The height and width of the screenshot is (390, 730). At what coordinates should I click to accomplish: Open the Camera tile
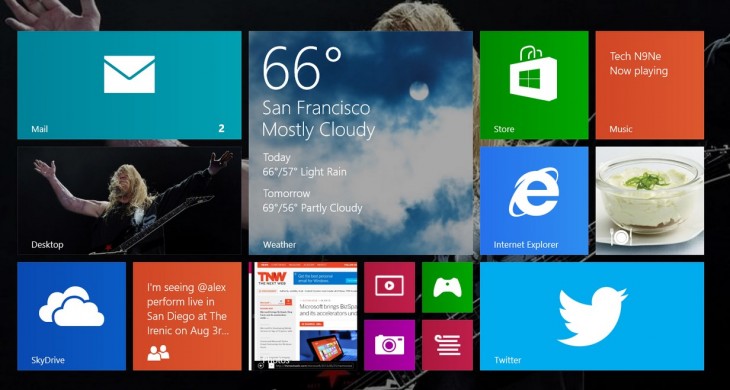click(389, 345)
